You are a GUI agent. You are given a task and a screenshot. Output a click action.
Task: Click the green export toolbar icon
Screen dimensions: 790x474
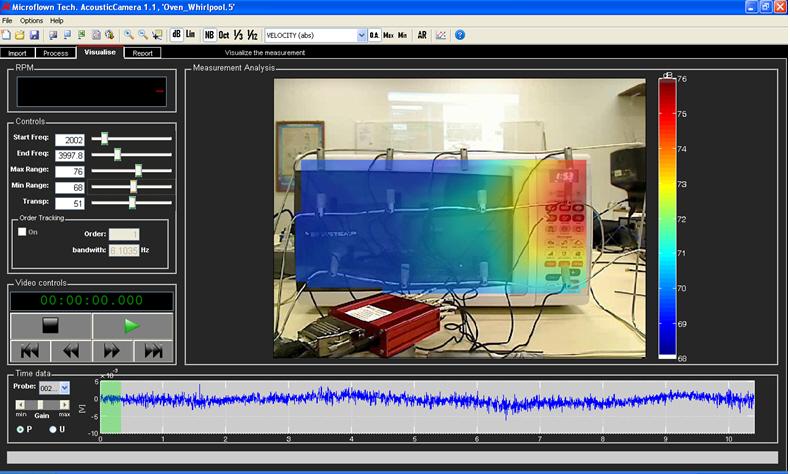[x=81, y=35]
